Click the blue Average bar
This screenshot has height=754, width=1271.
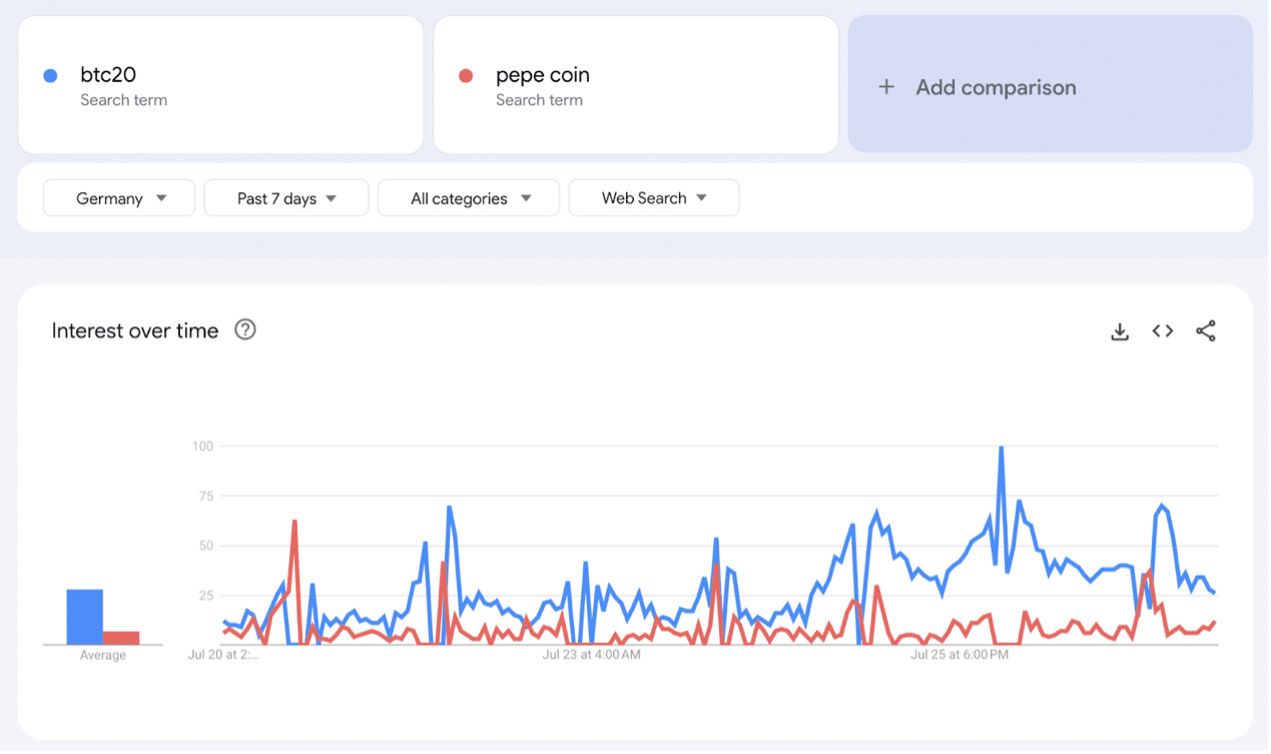85,617
